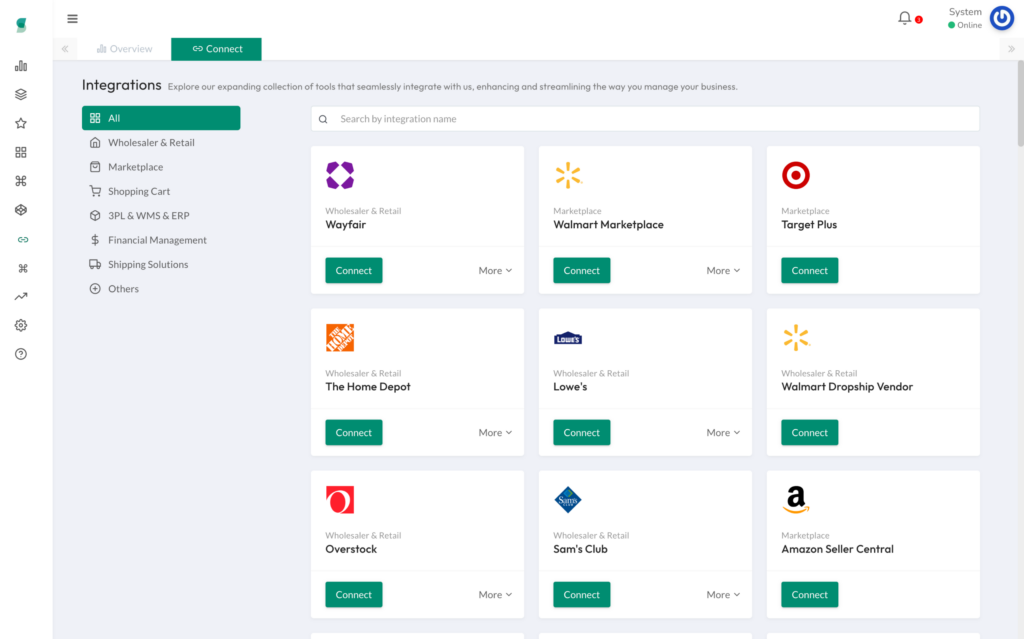Image resolution: width=1024 pixels, height=639 pixels.
Task: Filter by 3PL & WMS & ERP
Action: point(161,216)
